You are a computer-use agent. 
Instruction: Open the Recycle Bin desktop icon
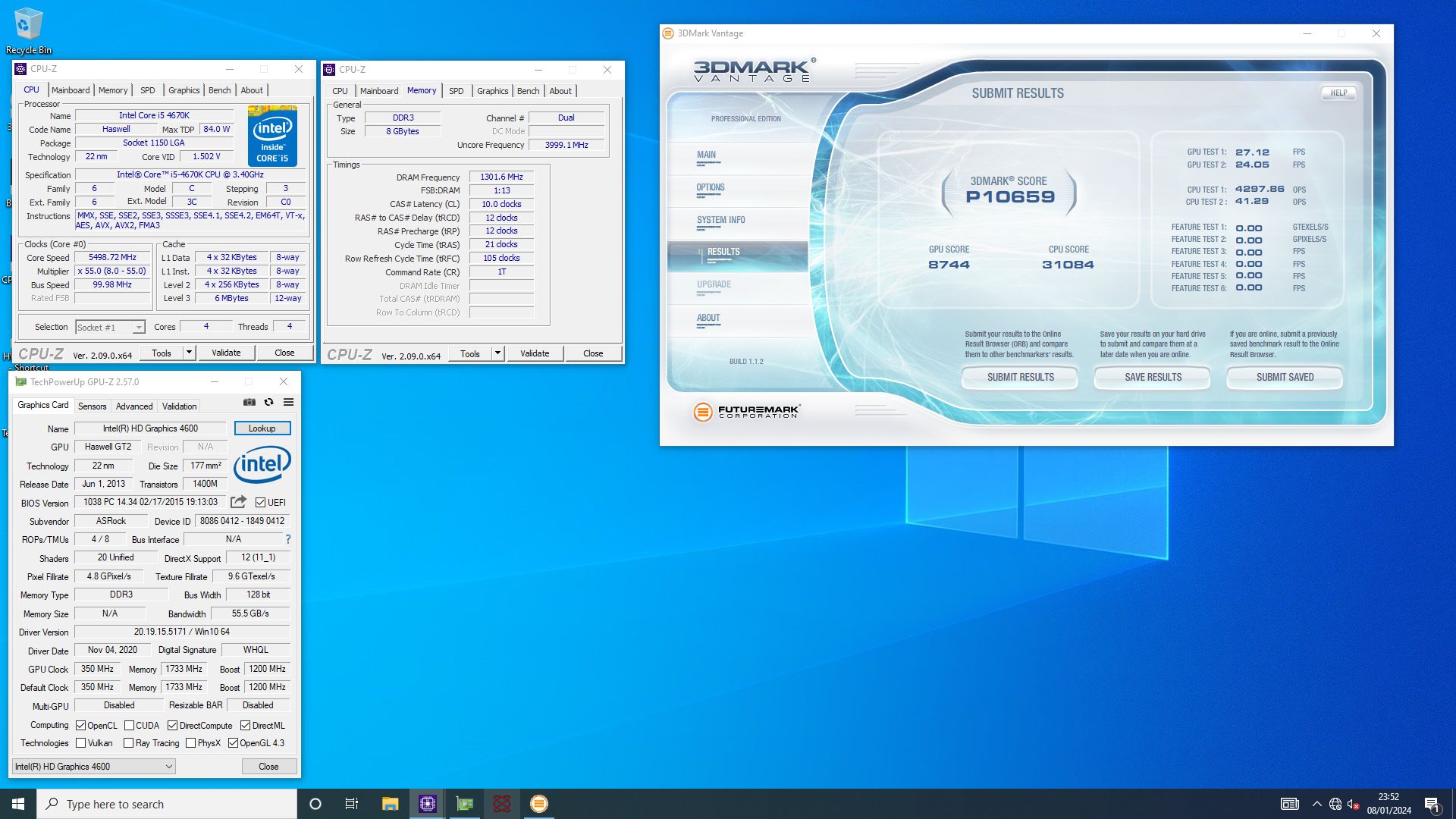pyautogui.click(x=28, y=31)
